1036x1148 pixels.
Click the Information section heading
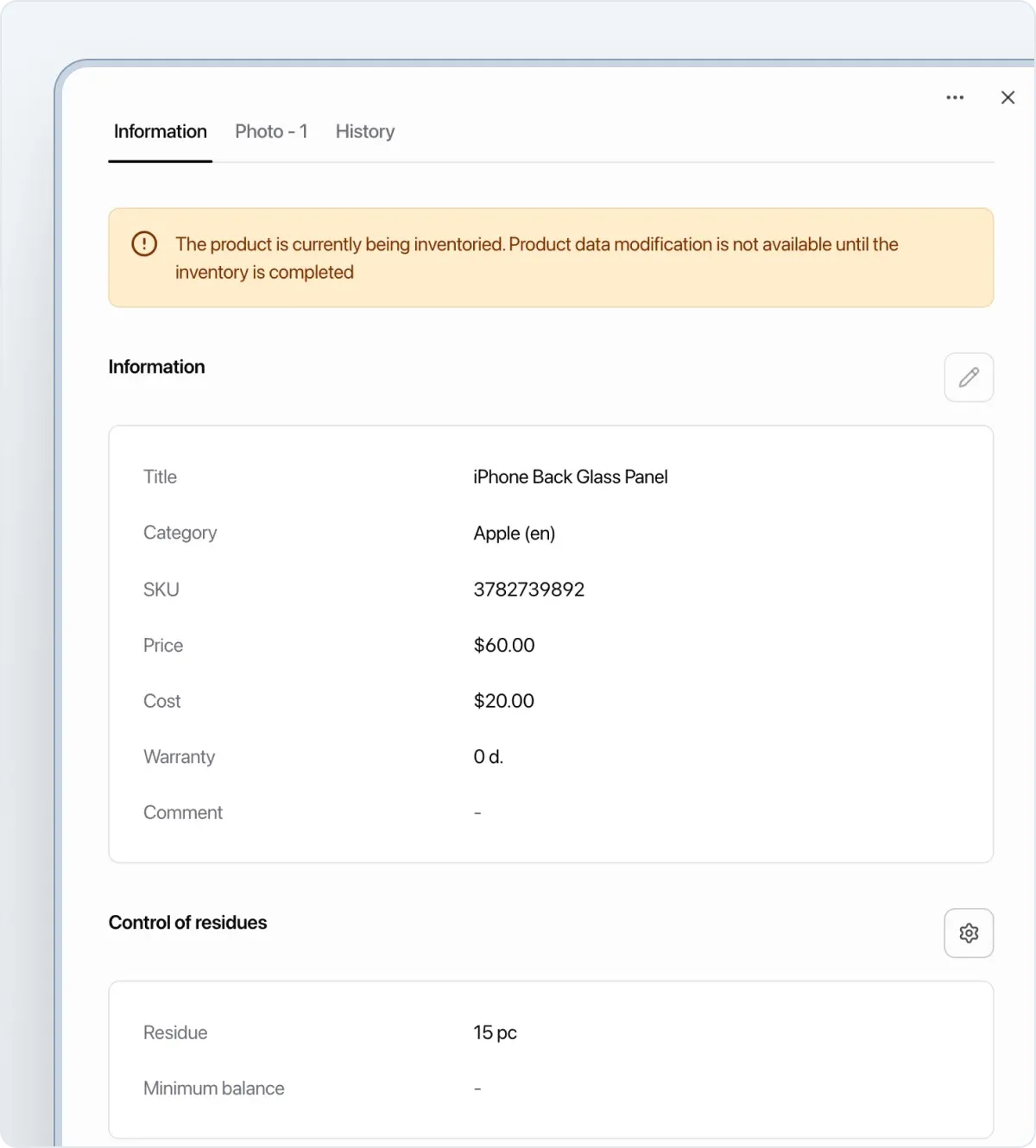pos(156,367)
